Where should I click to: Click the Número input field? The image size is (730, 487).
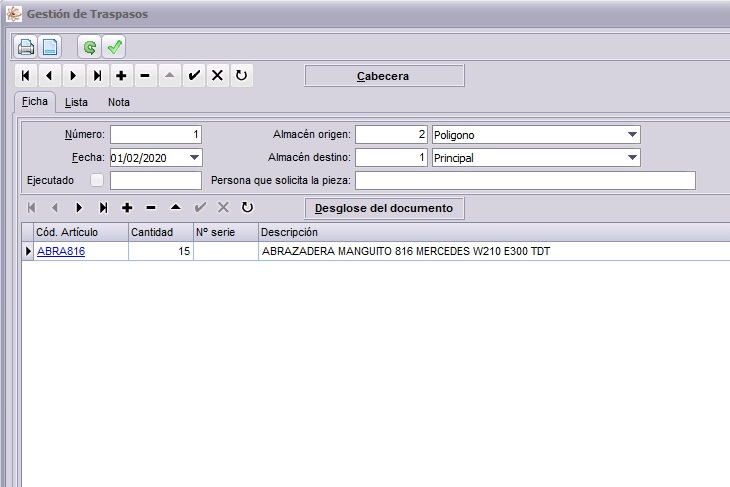pos(156,135)
